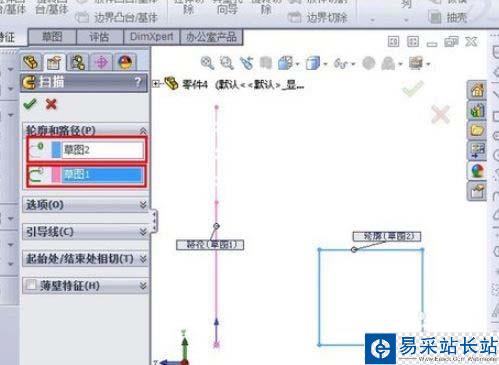This screenshot has width=499, height=365.
Task: Collapse the 轮廓和路径(P) section
Action: click(143, 130)
